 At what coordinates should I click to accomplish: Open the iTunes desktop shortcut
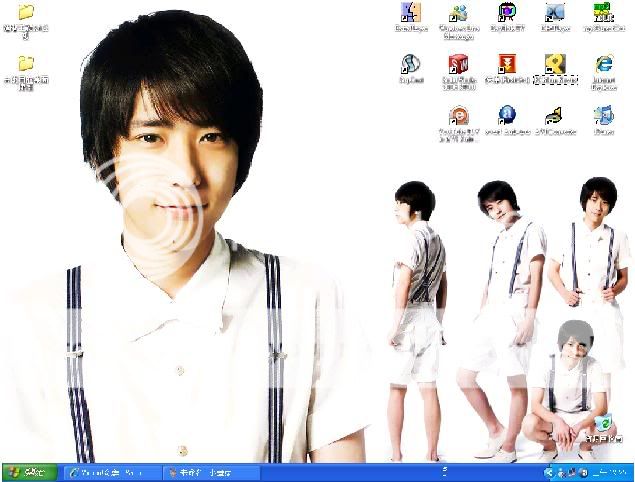[604, 116]
